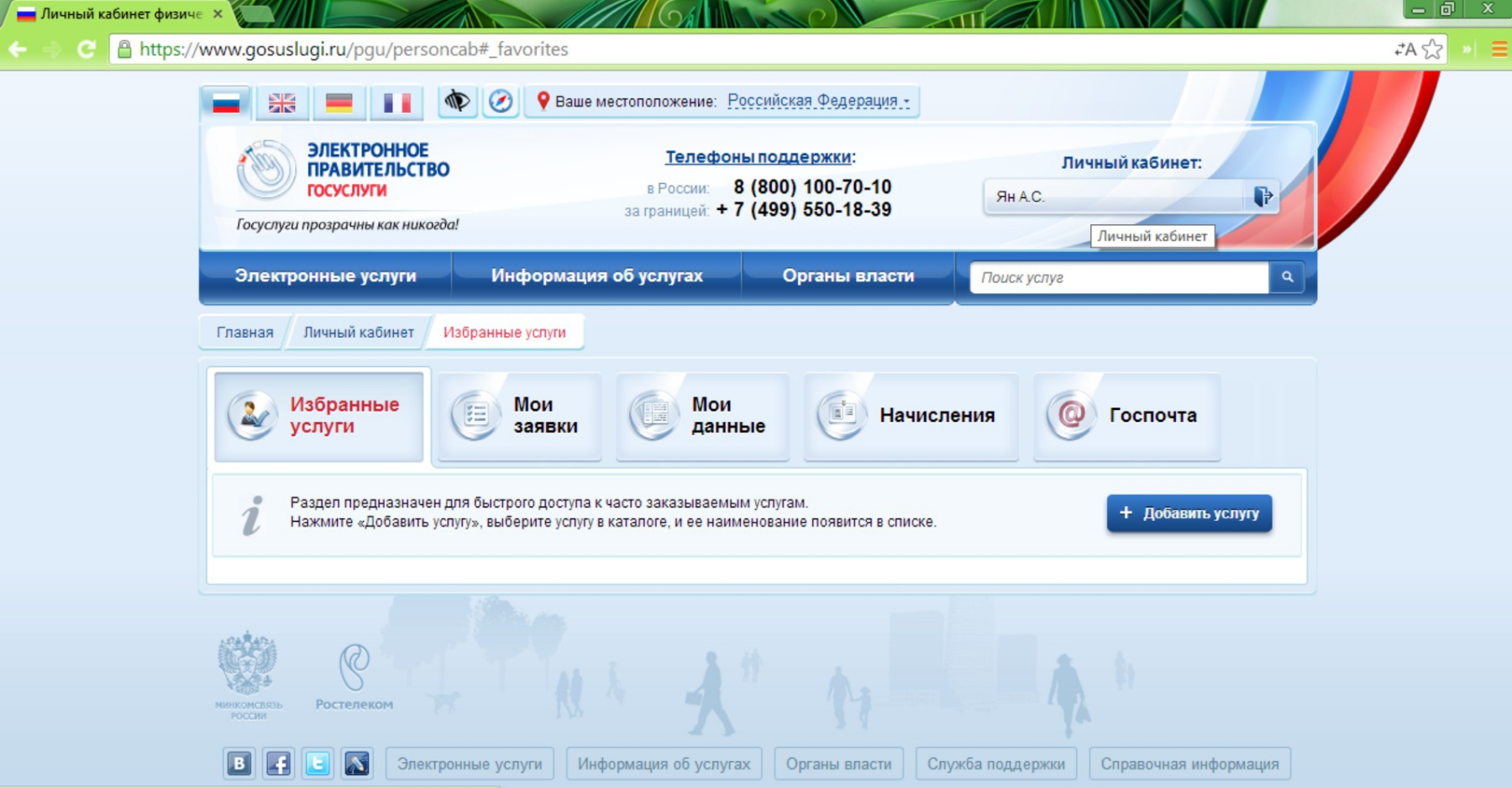Image resolution: width=1512 pixels, height=788 pixels.
Task: Click the Добавить услугу button
Action: pos(1189,513)
